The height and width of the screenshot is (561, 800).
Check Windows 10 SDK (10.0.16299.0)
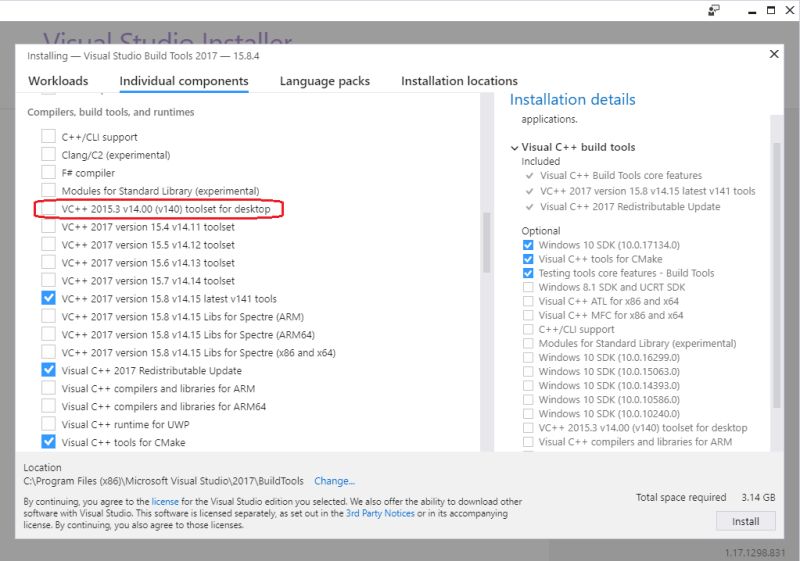(528, 358)
